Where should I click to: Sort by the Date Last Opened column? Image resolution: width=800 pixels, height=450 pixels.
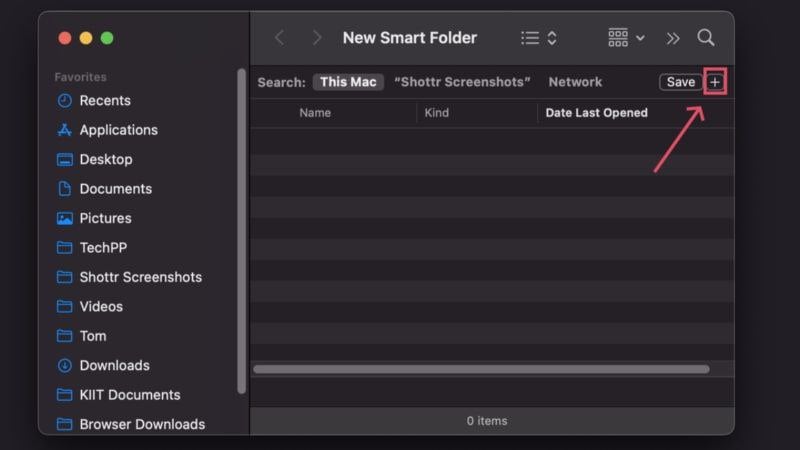[x=596, y=113]
